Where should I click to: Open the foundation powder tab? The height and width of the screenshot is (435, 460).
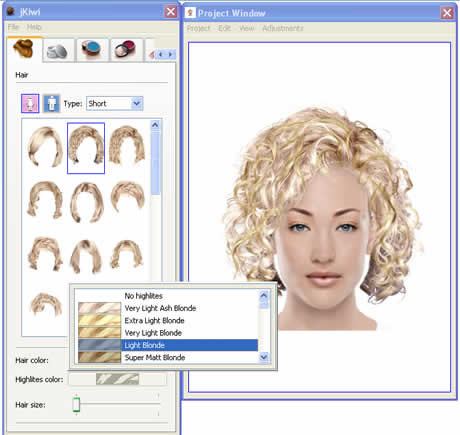point(58,51)
